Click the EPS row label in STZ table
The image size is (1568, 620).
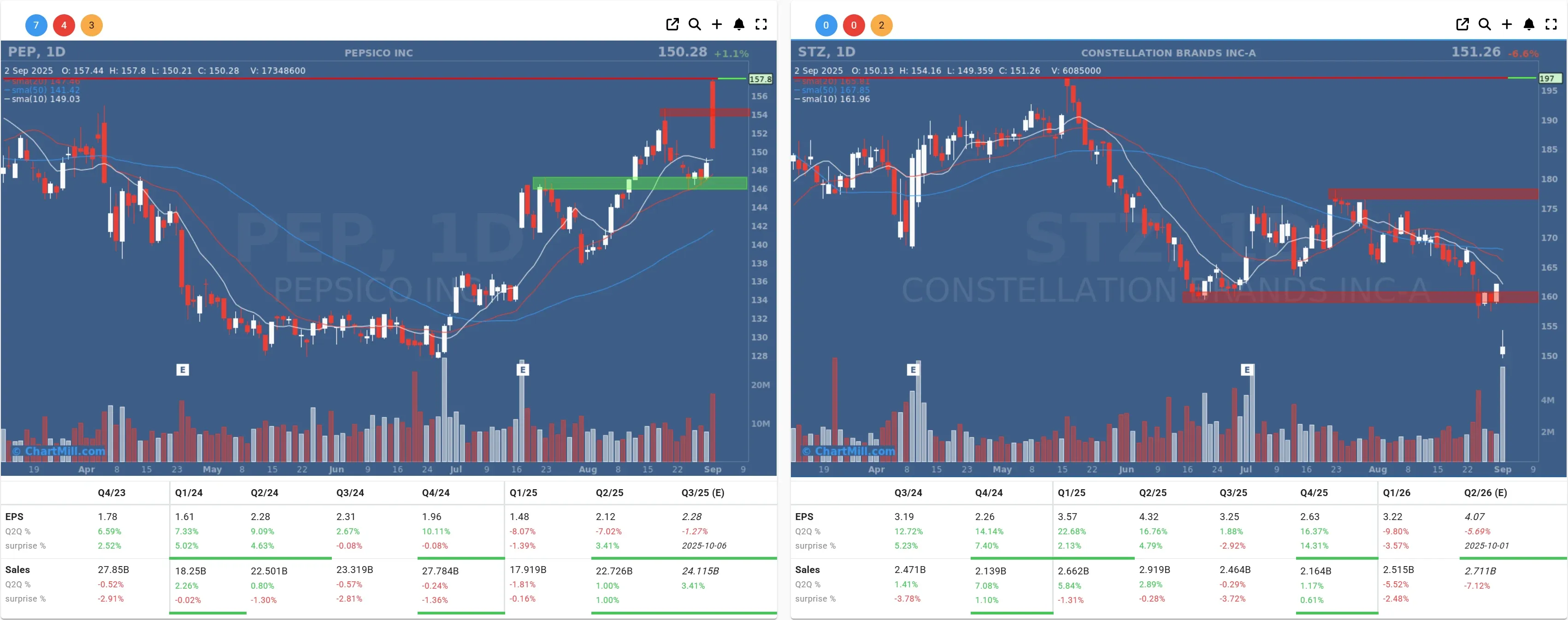[x=804, y=516]
